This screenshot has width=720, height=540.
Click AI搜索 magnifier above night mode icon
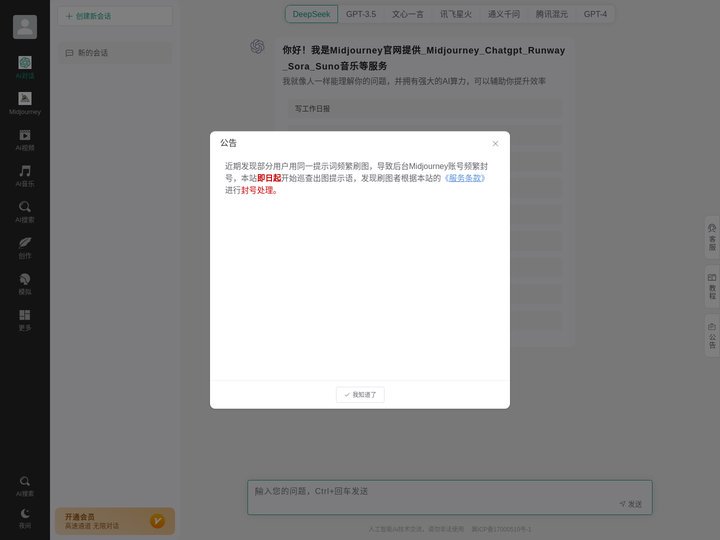point(25,481)
